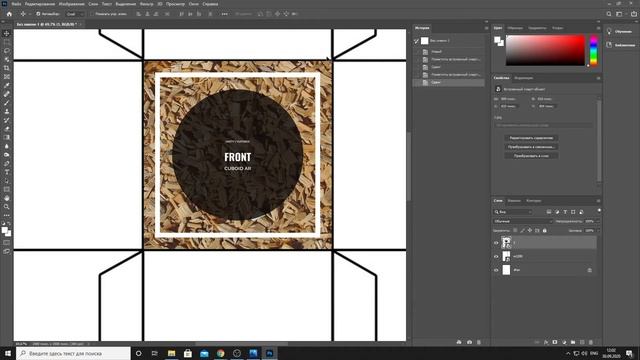
Task: Select the Gradient tool
Action: 7,137
